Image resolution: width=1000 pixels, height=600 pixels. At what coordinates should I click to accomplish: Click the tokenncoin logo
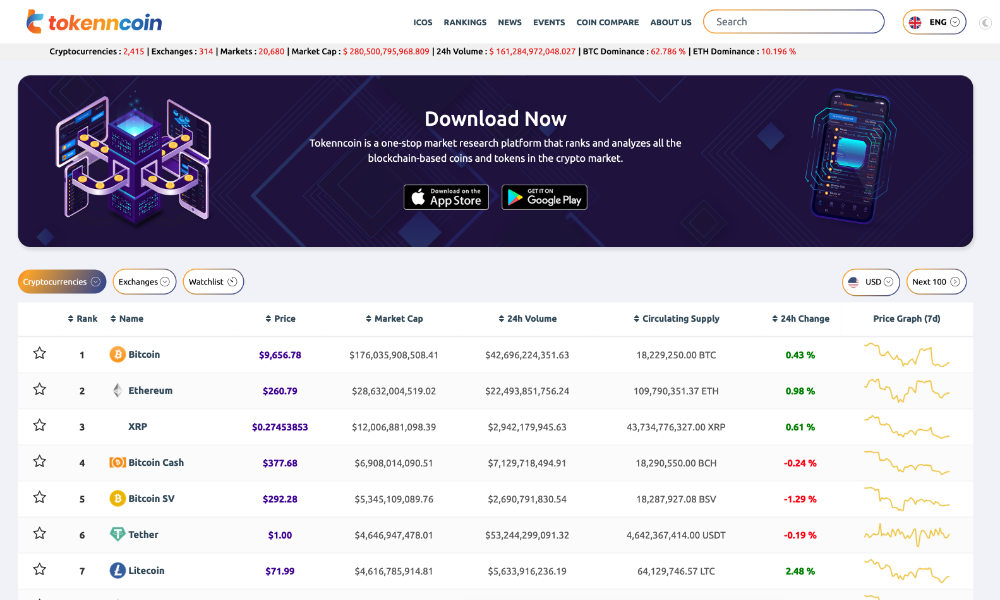point(93,22)
